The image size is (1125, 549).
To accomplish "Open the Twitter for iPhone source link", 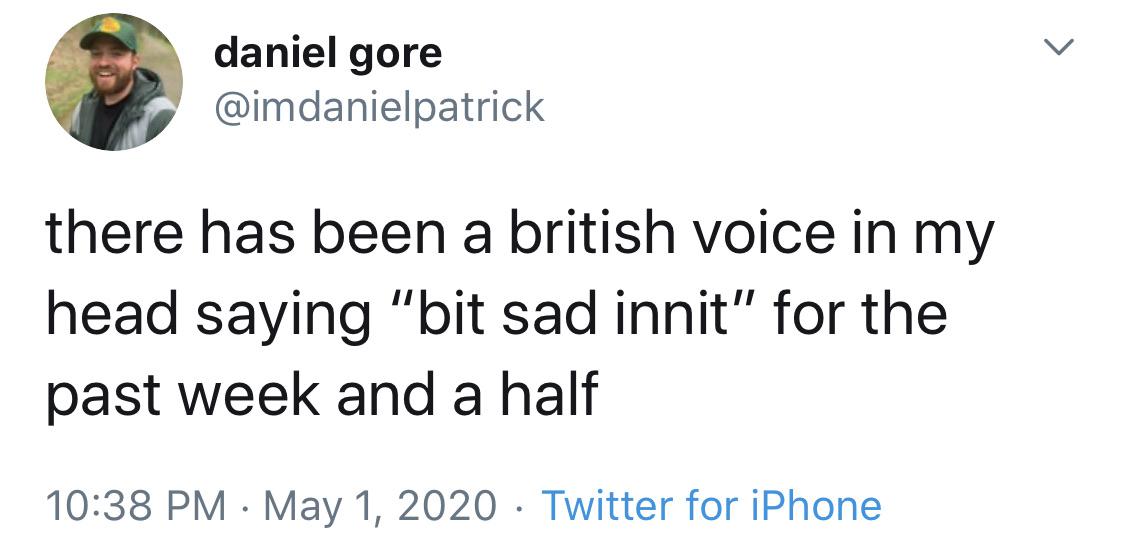I will click(711, 505).
